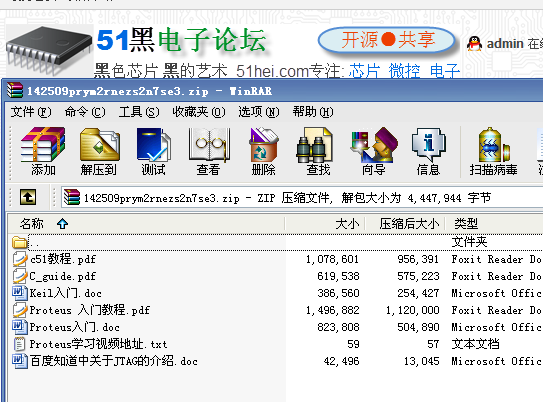Select file name 百度知道中关于JTAG的介绍.doc
This screenshot has width=543, height=402.
tap(114, 361)
